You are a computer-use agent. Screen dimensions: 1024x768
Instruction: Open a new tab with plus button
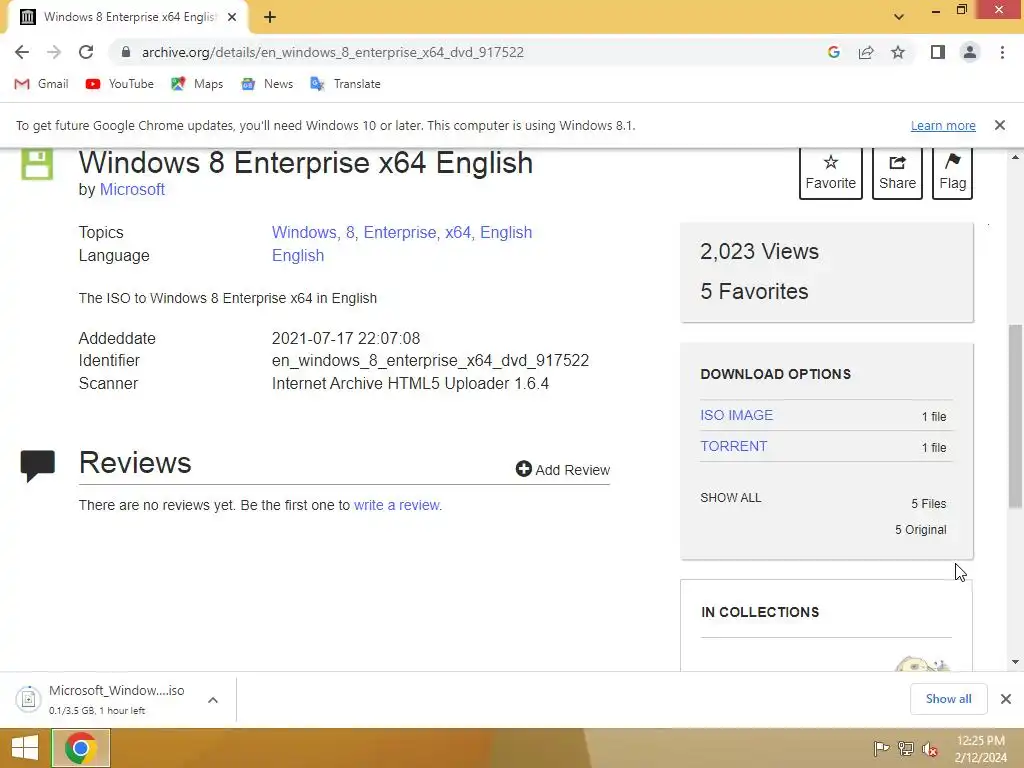[270, 17]
